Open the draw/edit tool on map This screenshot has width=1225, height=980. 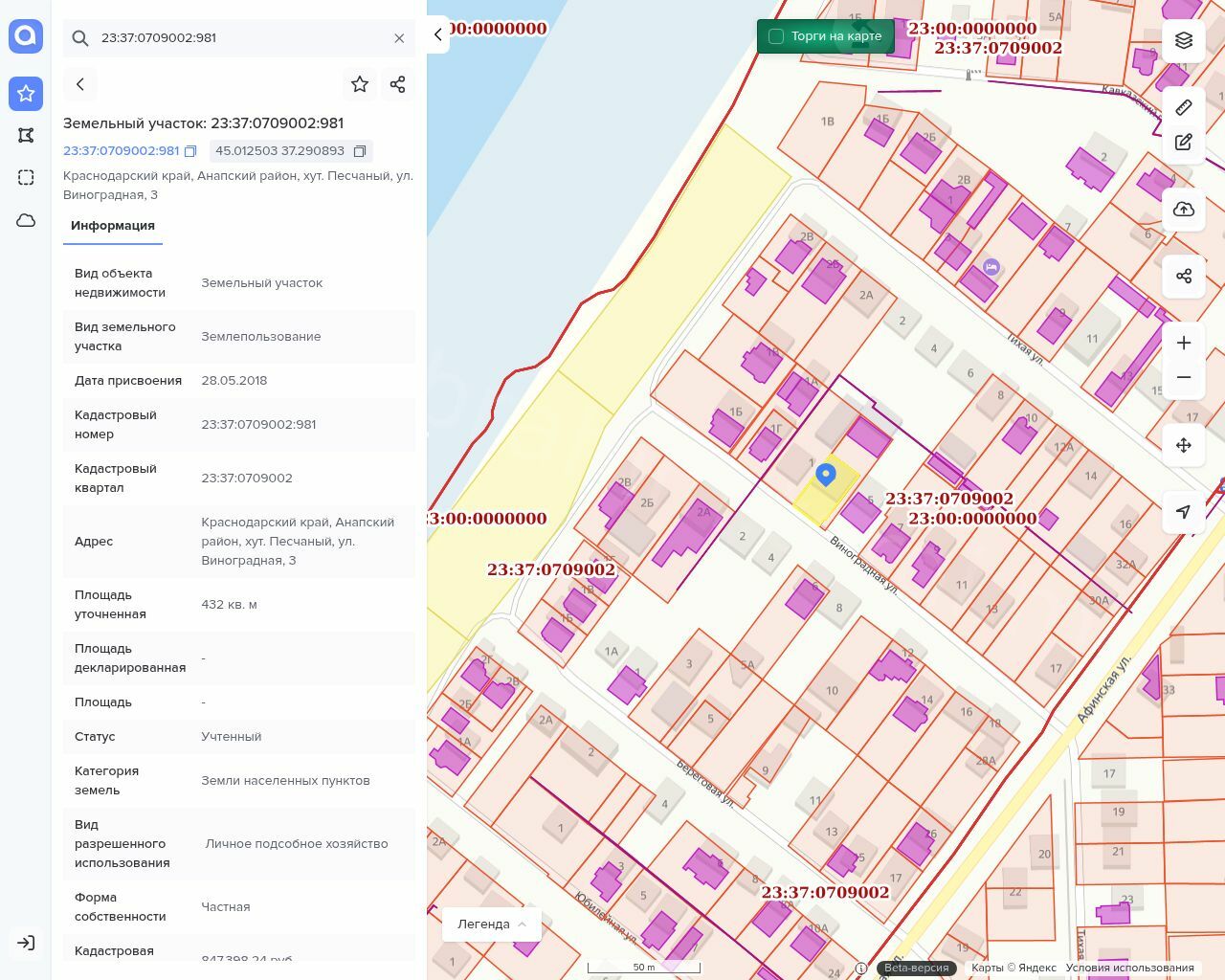[x=1184, y=143]
